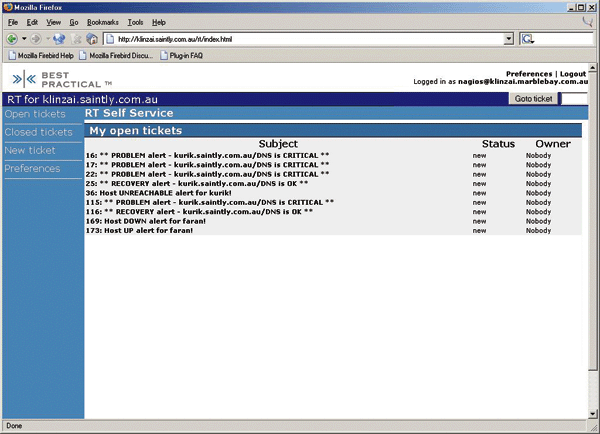The image size is (600, 434).
Task: Open the View menu
Action: pyautogui.click(x=53, y=21)
